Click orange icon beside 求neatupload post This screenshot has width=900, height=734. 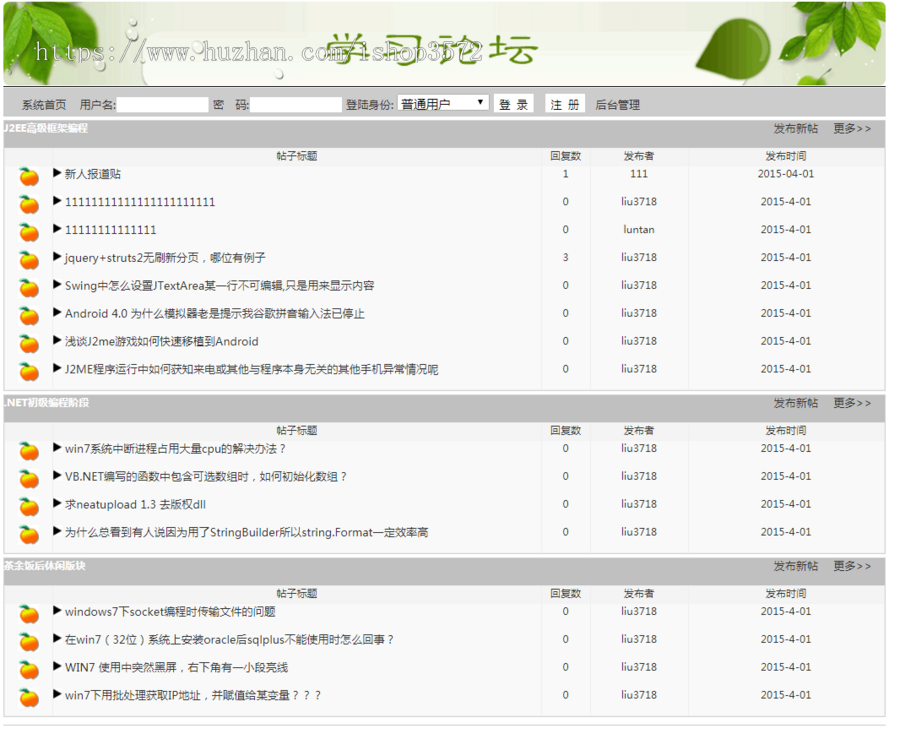[x=29, y=507]
